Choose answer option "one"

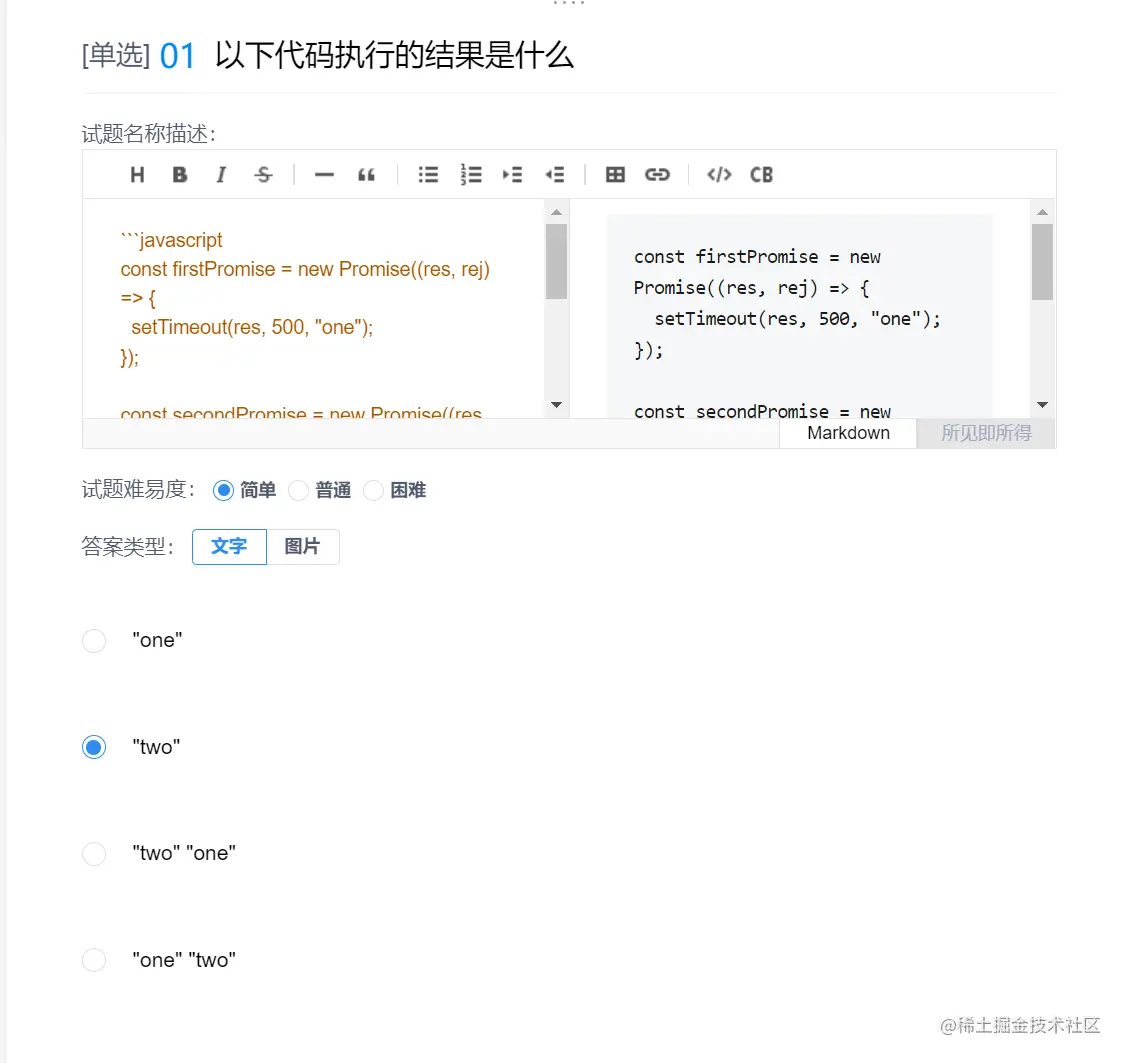[x=94, y=640]
